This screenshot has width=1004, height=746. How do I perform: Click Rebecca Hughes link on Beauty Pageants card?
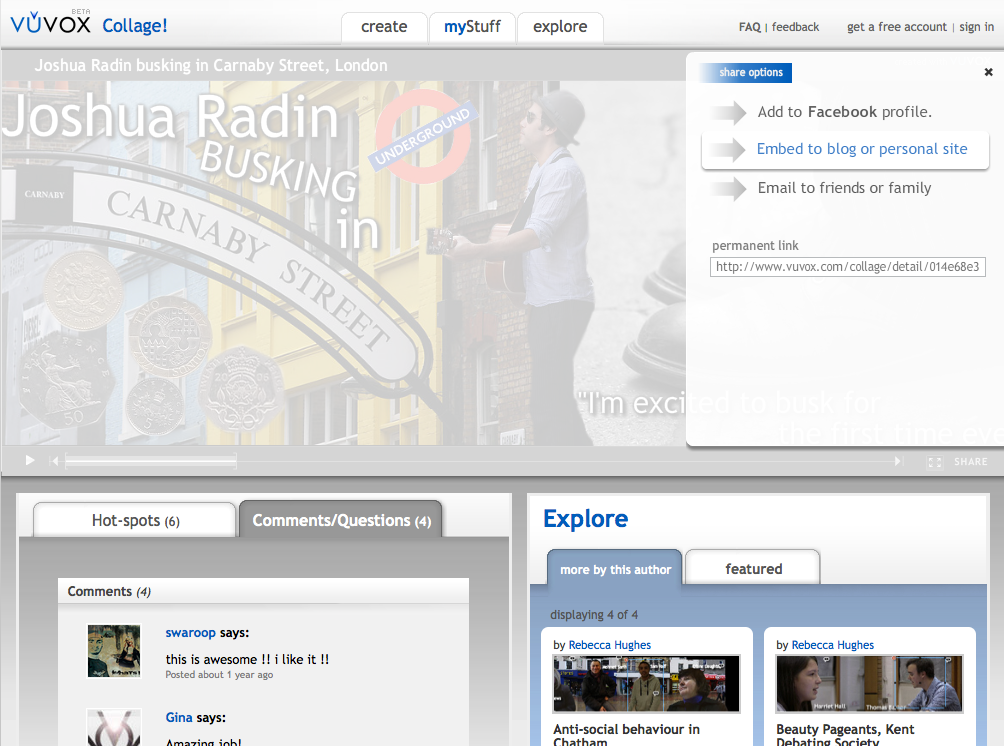pyautogui.click(x=832, y=645)
